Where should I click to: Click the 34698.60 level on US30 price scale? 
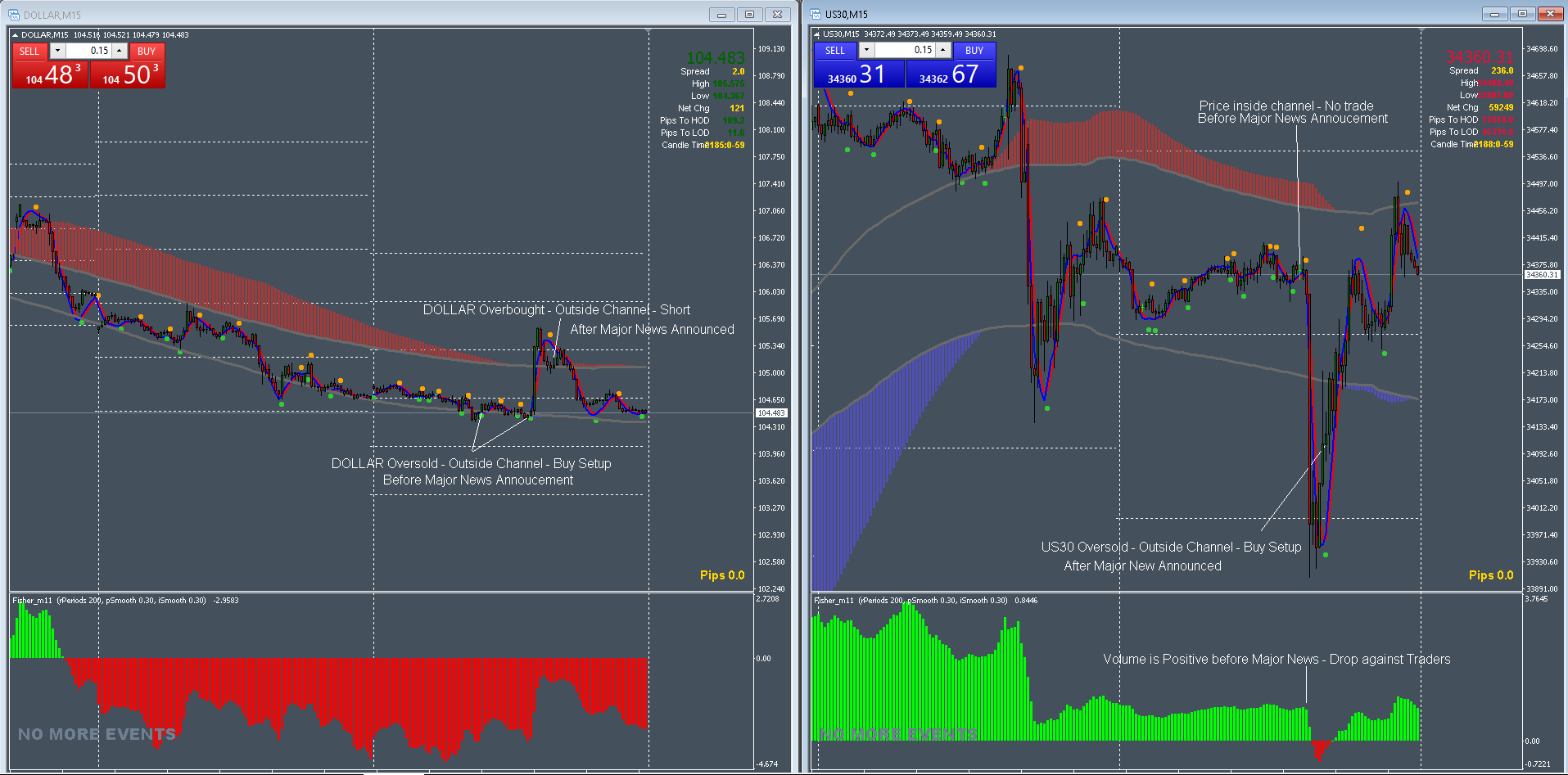(1543, 49)
